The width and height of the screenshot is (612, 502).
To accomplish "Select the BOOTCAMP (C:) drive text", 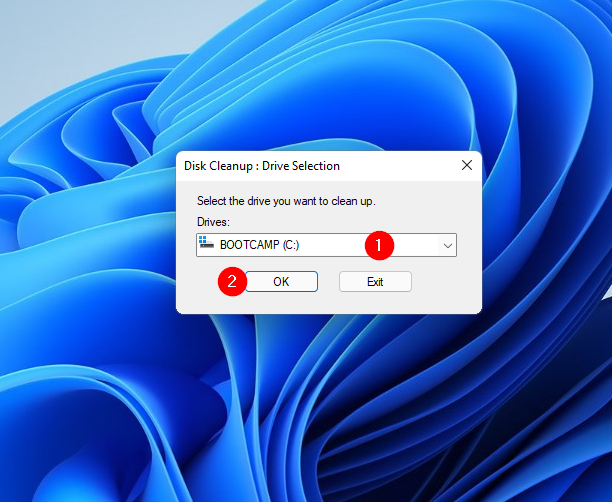I will 256,244.
